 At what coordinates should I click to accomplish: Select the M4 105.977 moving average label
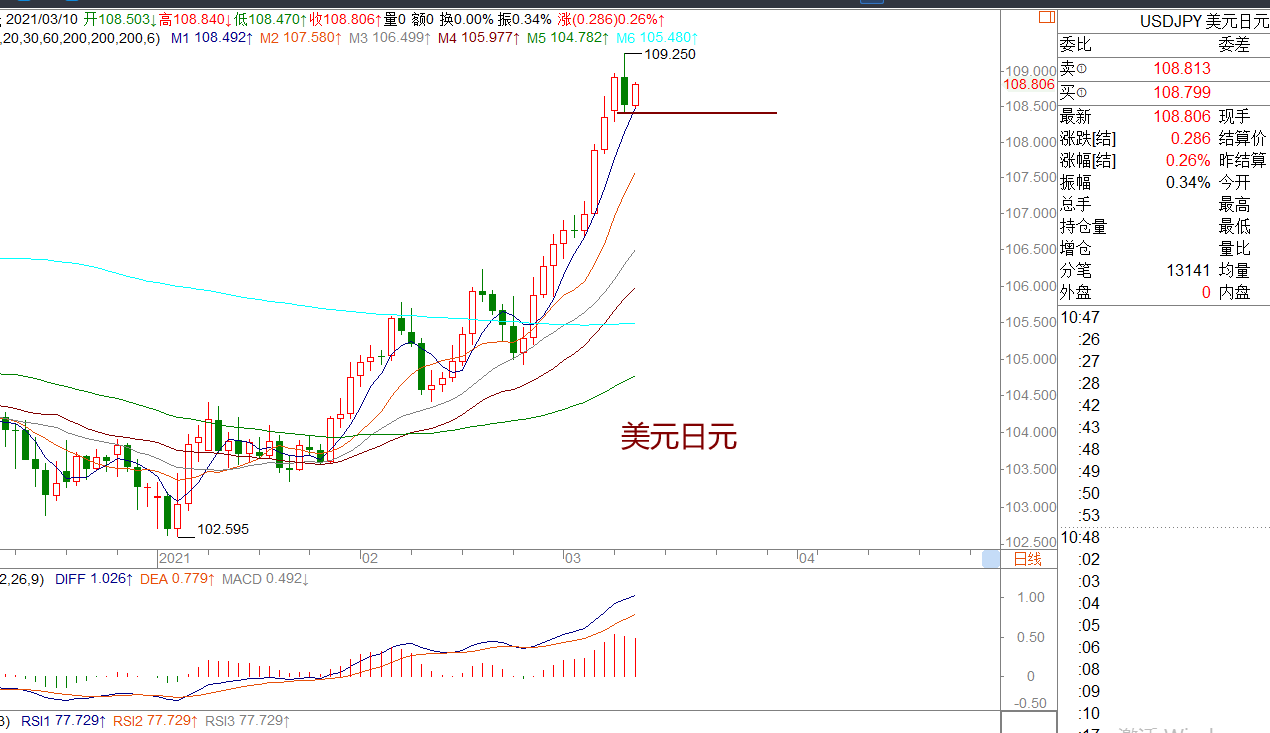pyautogui.click(x=479, y=37)
